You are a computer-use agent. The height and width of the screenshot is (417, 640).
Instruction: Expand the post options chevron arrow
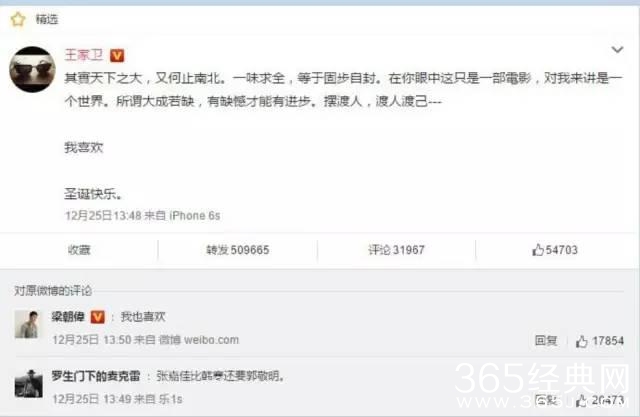tap(617, 50)
